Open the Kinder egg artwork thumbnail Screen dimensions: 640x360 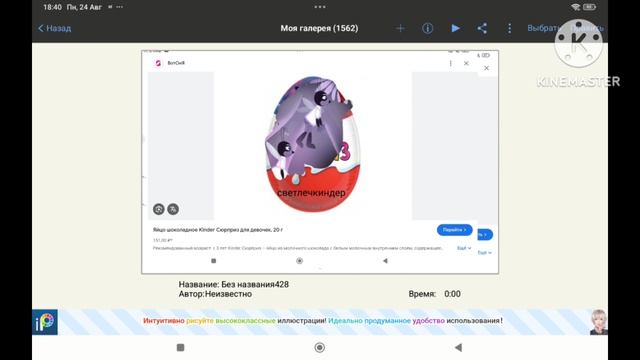(320, 162)
